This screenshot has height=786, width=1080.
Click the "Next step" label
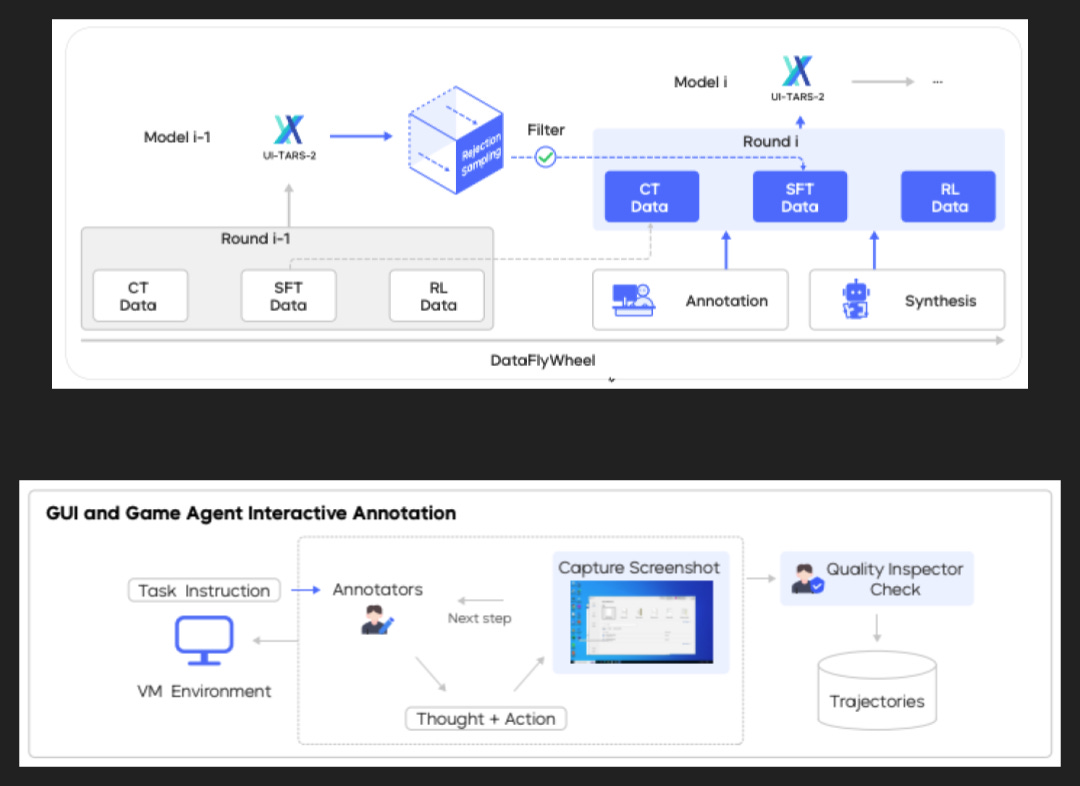[x=479, y=618]
